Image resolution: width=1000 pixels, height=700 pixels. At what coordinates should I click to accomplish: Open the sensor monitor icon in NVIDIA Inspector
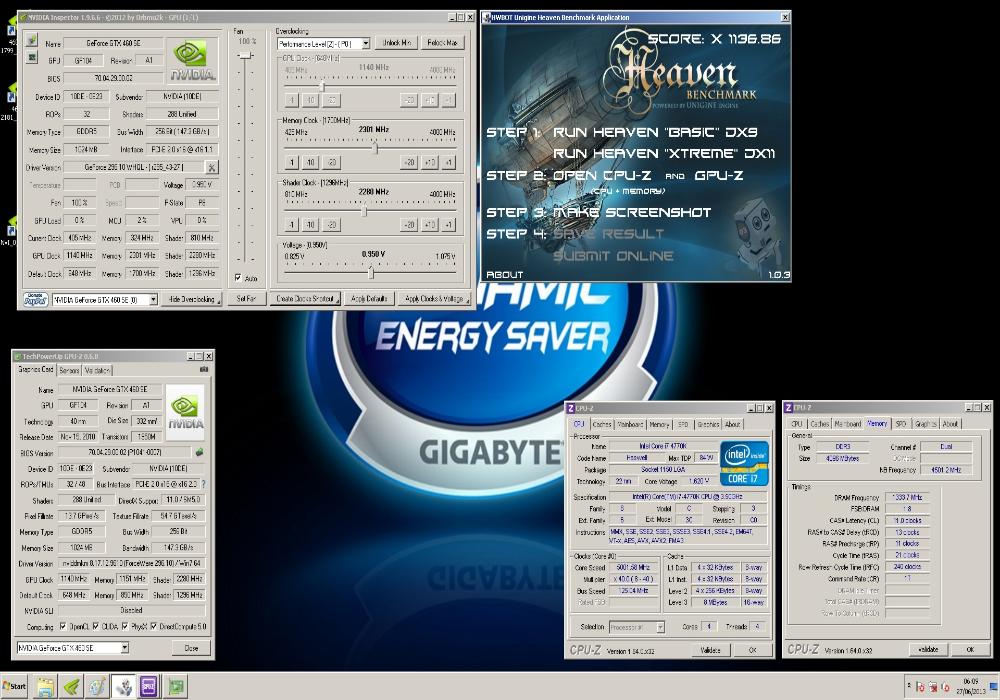tap(31, 57)
